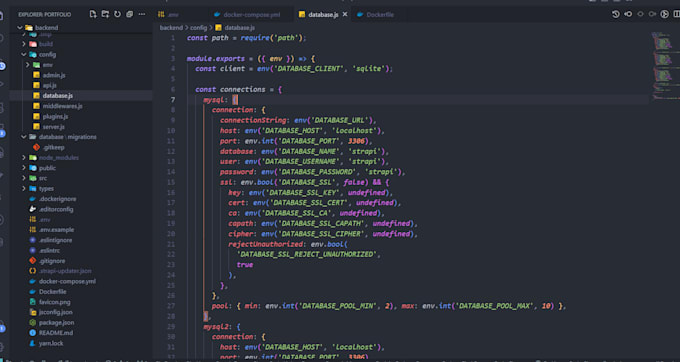This screenshot has width=680, height=362.
Task: Open package.json in the Explorer
Action: coord(56,323)
